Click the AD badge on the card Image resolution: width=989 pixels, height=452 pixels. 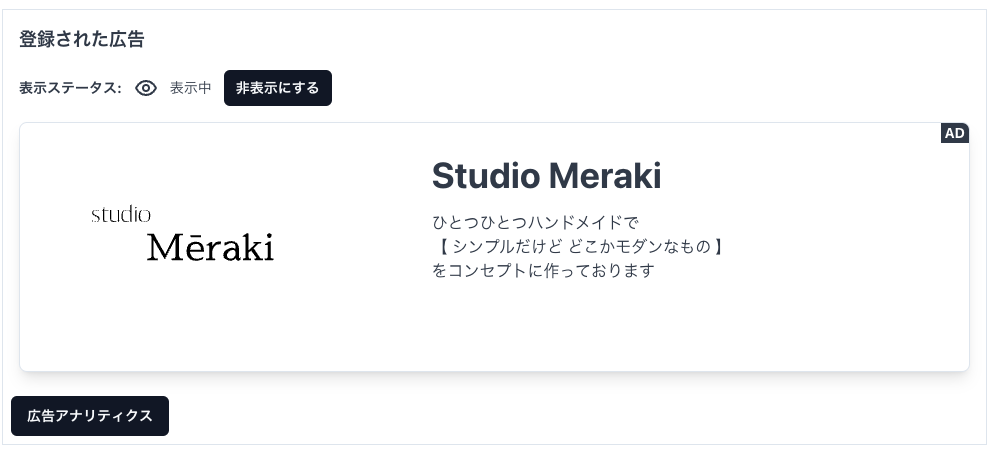click(955, 133)
